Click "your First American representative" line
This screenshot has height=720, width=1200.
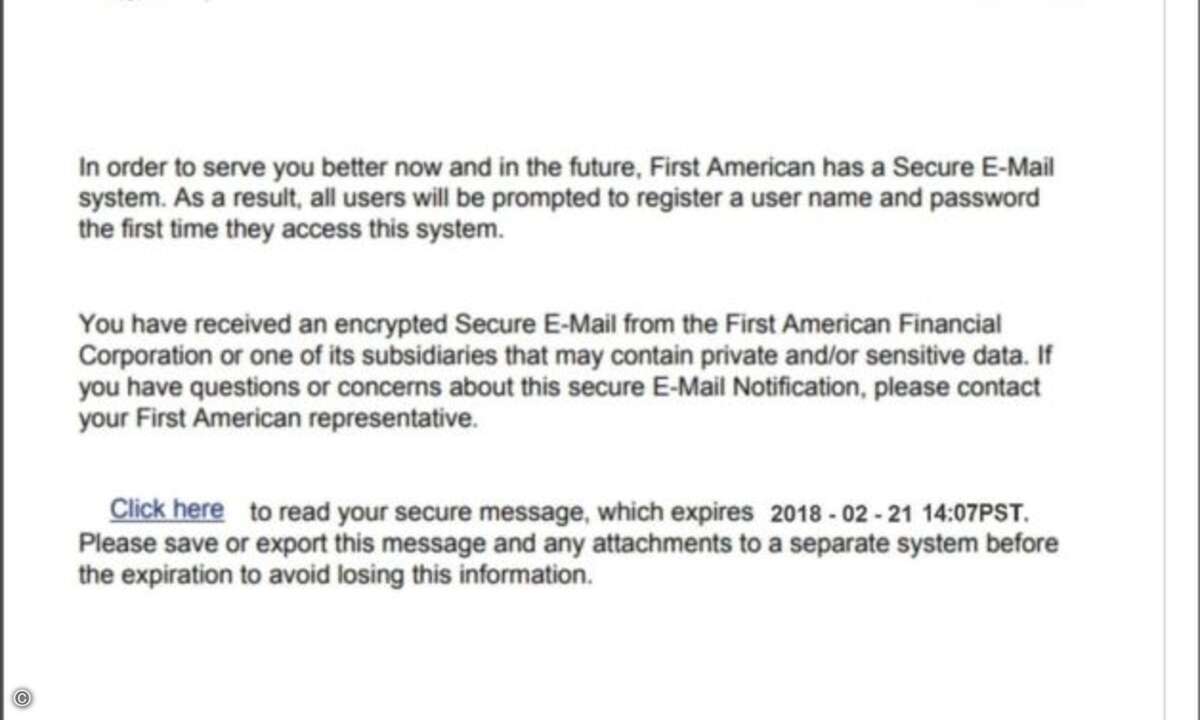tap(278, 419)
